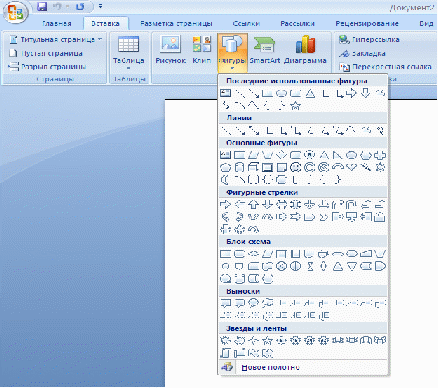Insert a Разрыв страницы

[47, 66]
